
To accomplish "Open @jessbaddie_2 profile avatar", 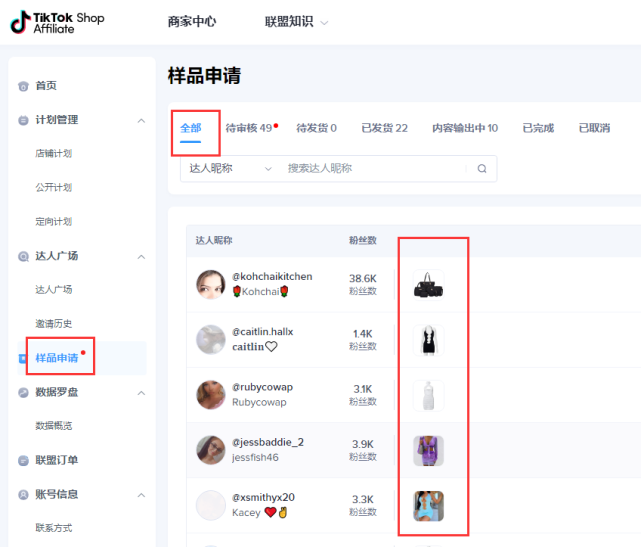I will [211, 450].
